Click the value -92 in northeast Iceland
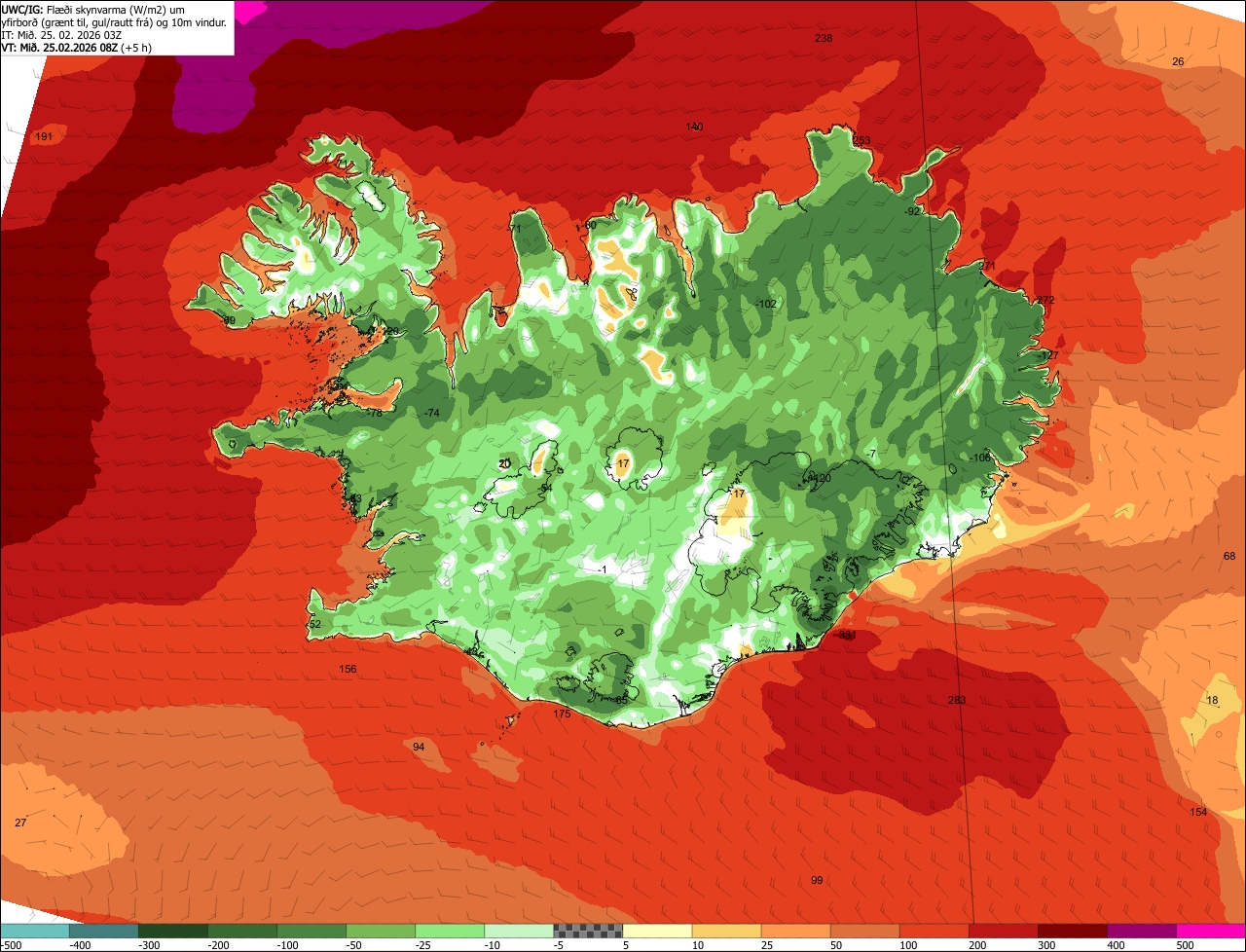The image size is (1246, 952). 912,211
